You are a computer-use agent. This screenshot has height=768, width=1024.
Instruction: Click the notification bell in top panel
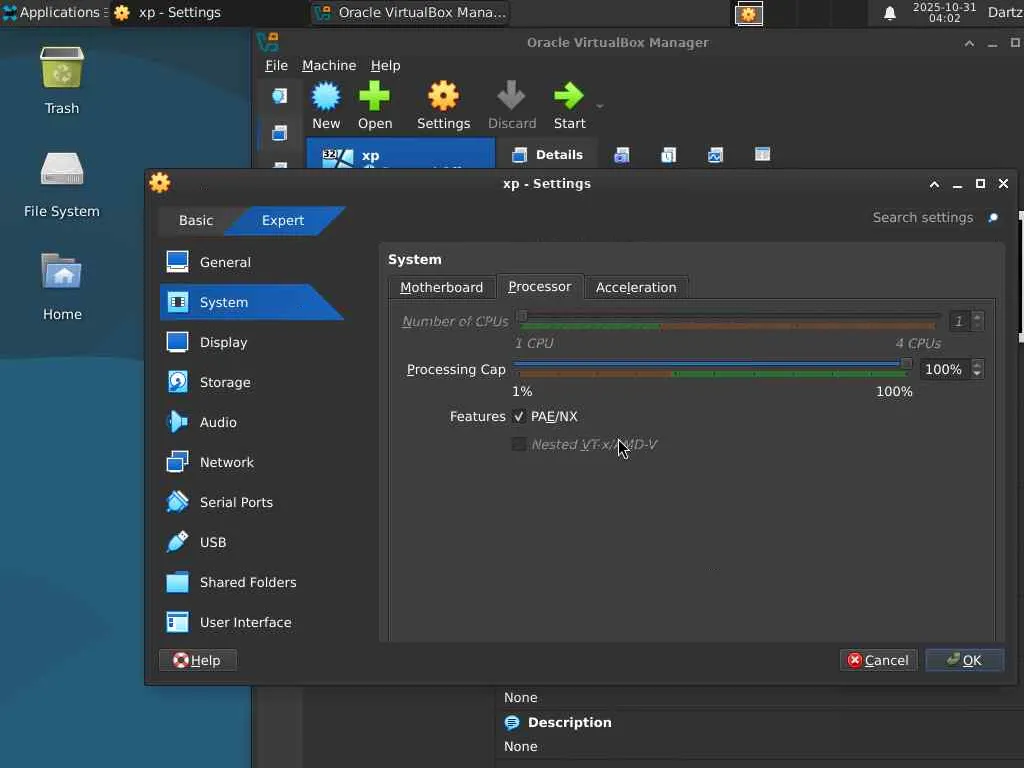[x=889, y=13]
